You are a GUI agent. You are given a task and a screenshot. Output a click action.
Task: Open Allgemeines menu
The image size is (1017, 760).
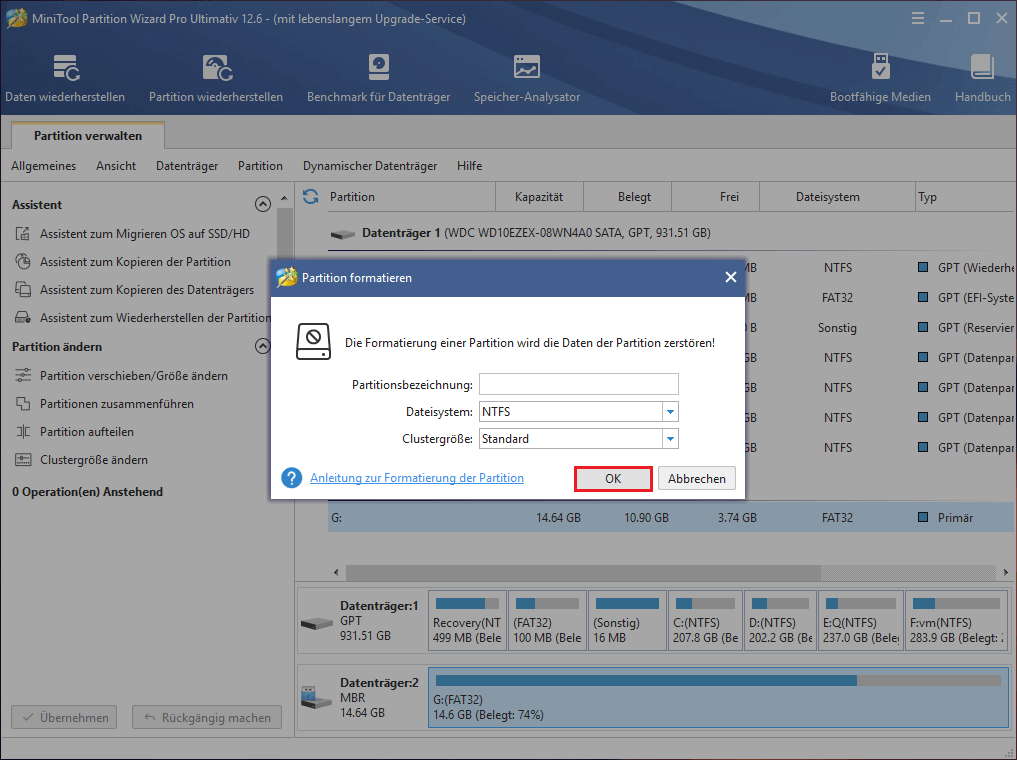(43, 166)
